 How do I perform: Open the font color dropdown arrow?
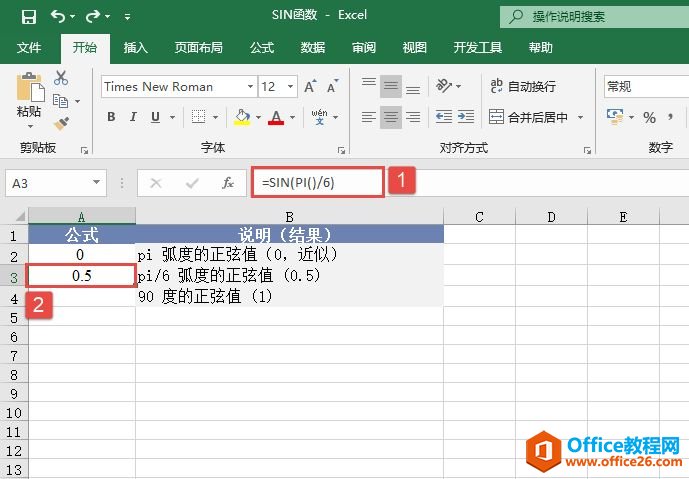click(x=292, y=117)
